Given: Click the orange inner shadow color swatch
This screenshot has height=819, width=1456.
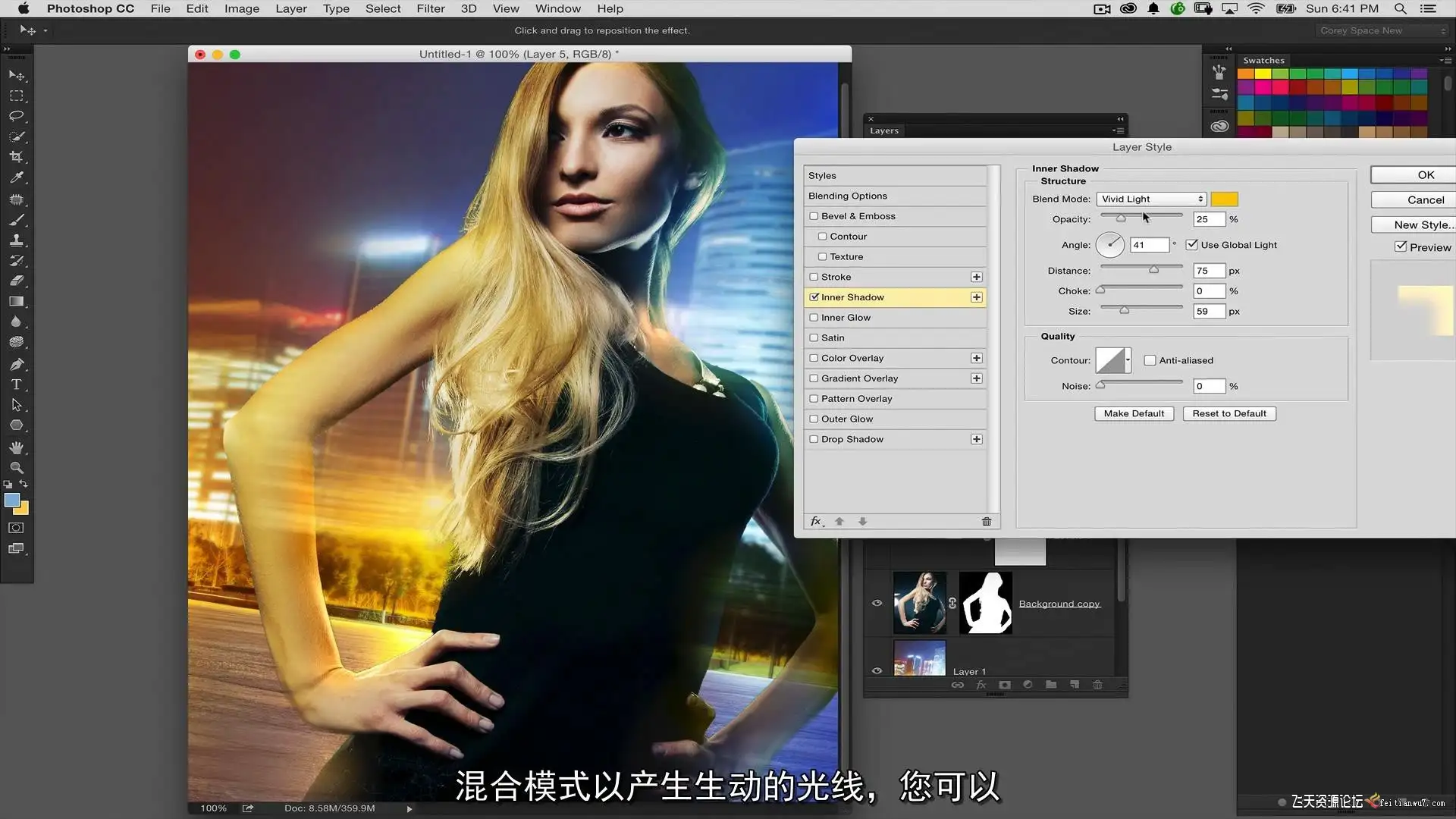Looking at the screenshot, I should coord(1224,199).
